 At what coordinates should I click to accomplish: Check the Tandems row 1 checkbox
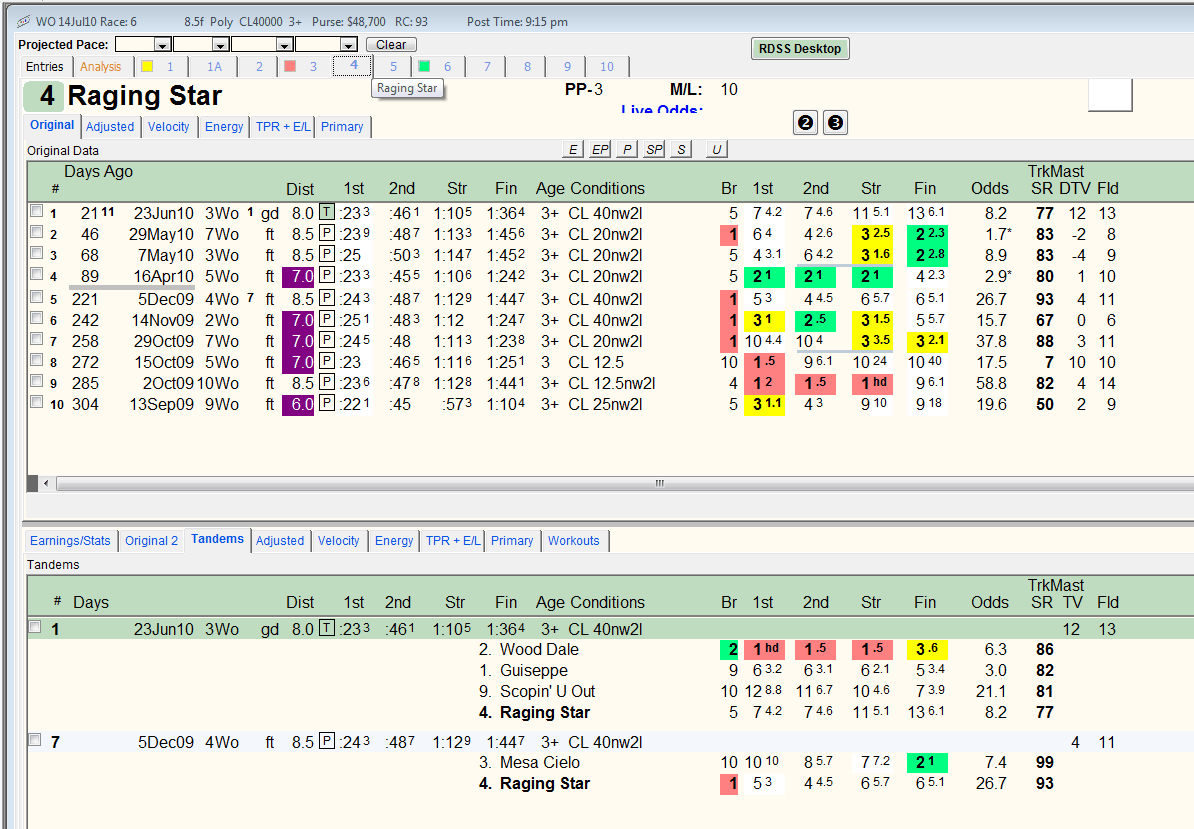coord(34,627)
